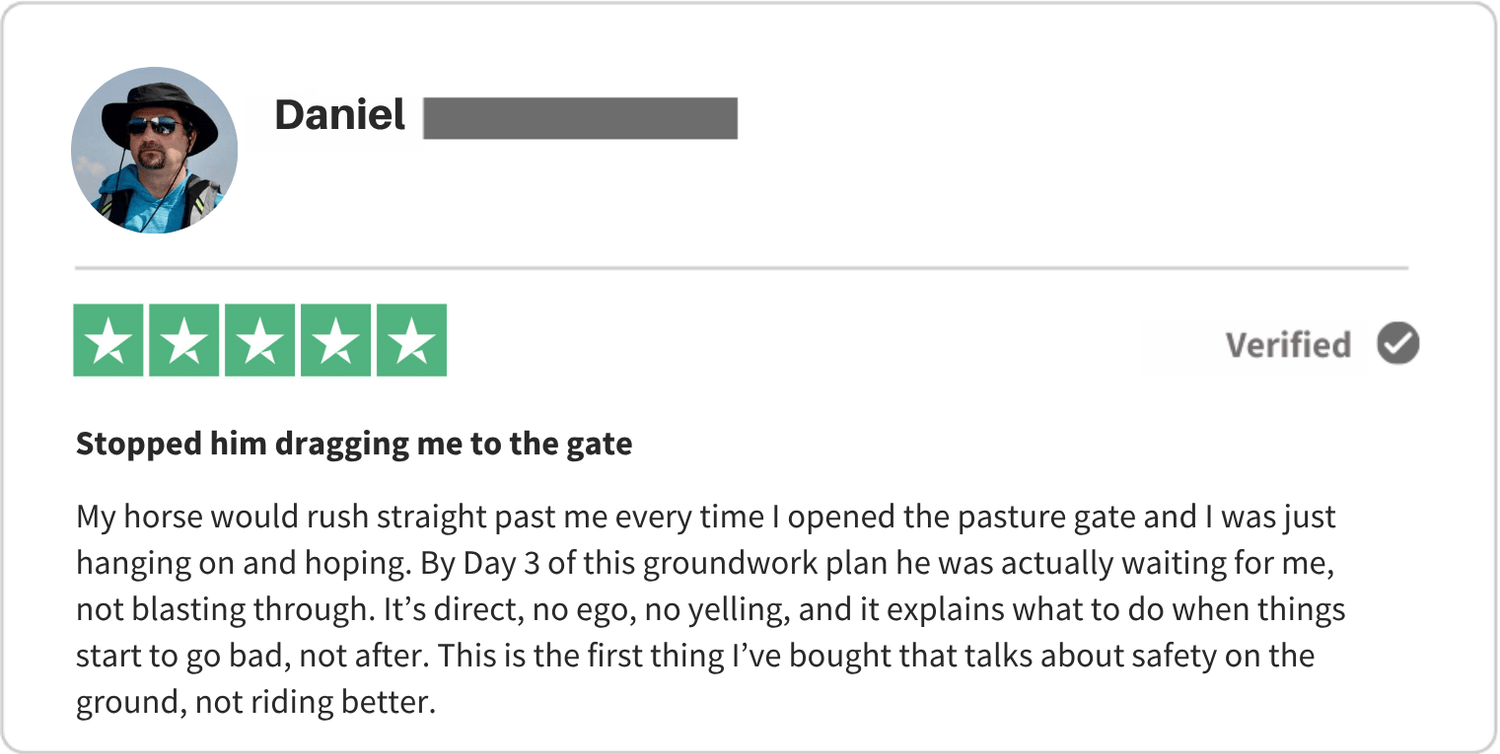Click the fourth green rating star
This screenshot has height=754, width=1500.
[x=336, y=341]
